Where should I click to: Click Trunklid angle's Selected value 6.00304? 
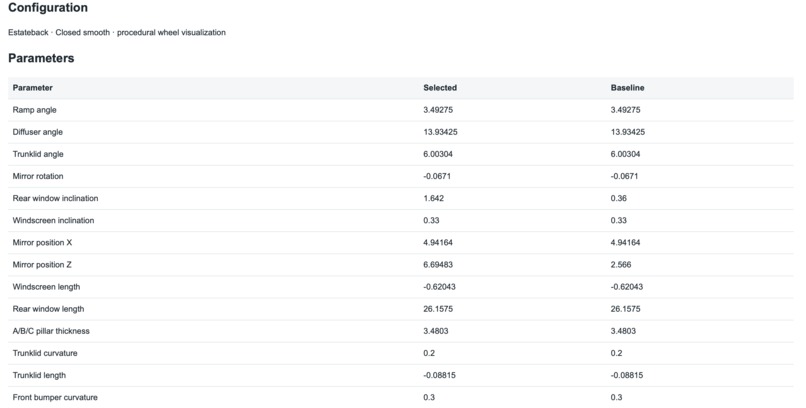(438, 154)
